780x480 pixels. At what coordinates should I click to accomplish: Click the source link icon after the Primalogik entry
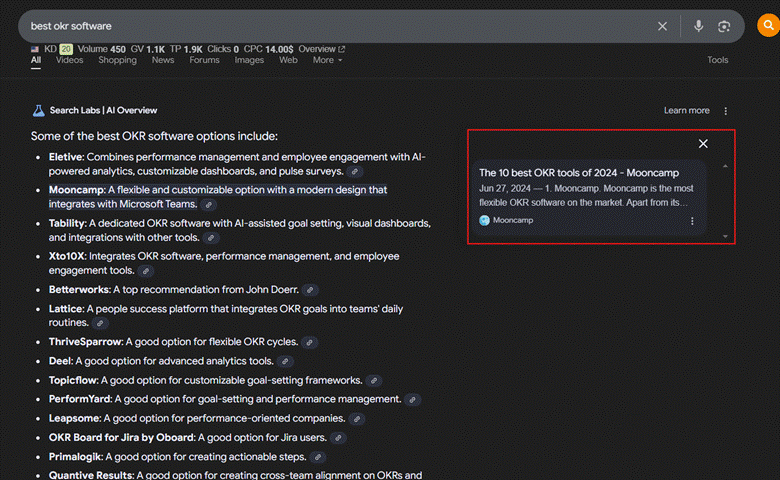(x=318, y=457)
